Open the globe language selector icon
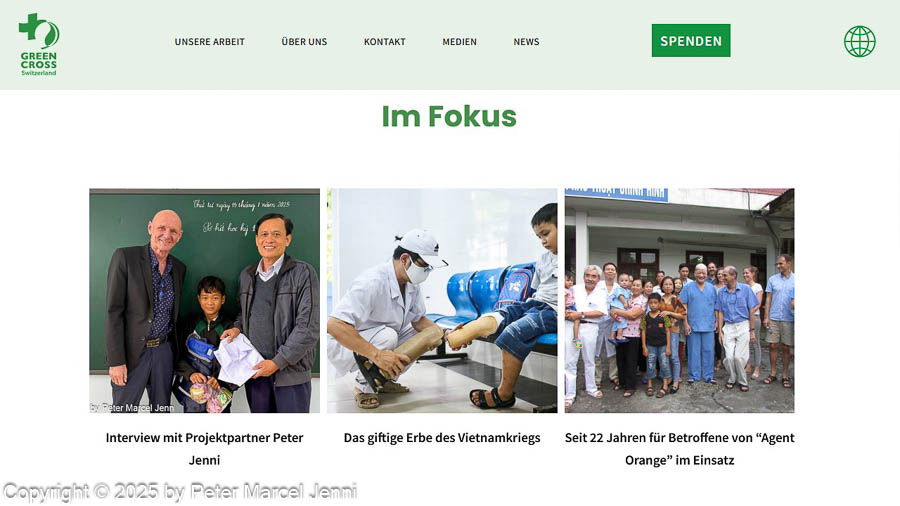The image size is (900, 506). pos(859,41)
